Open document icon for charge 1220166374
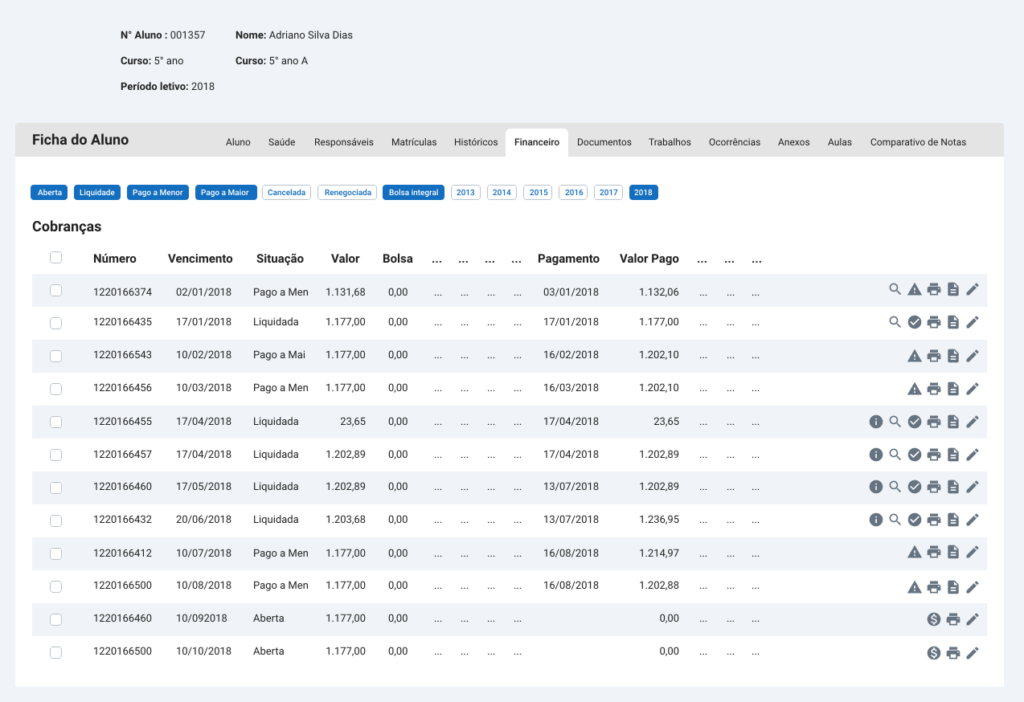This screenshot has width=1024, height=702. (x=953, y=289)
